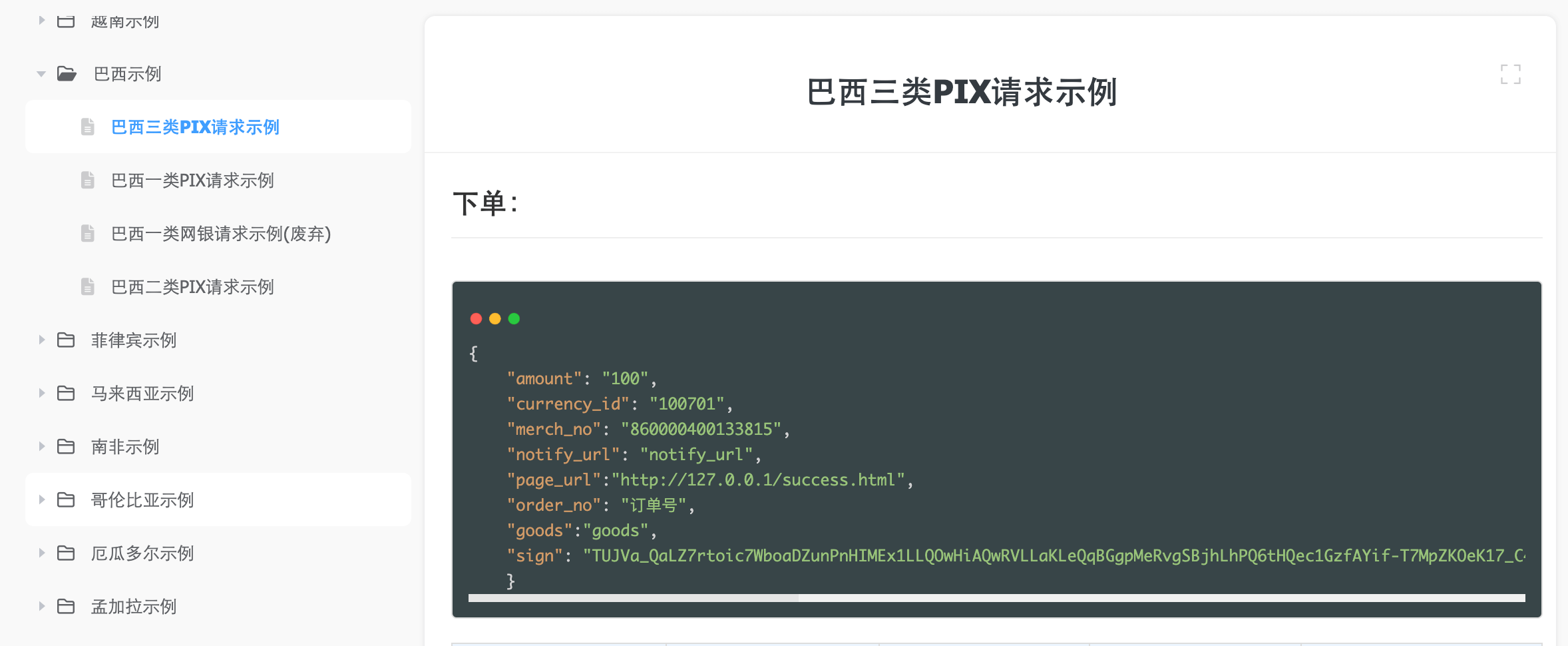The image size is (1568, 646).
Task: Open 巴西二类PIX请求示例 document
Action: pos(192,287)
